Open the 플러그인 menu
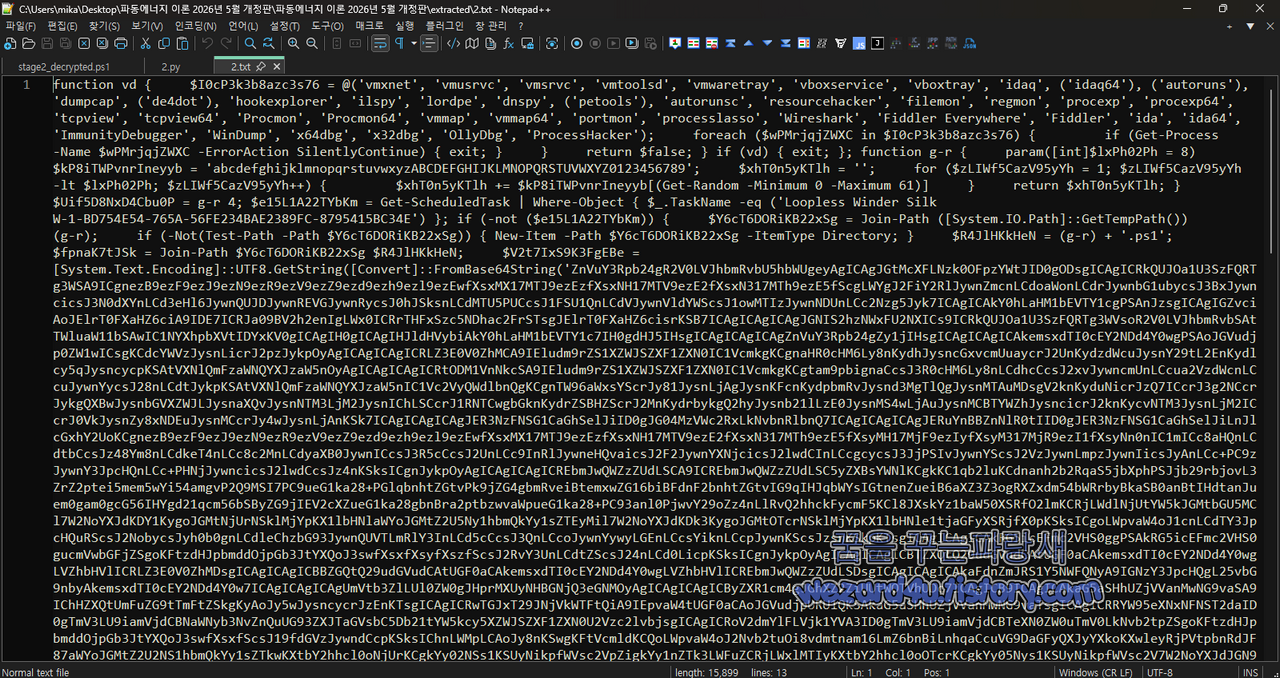Screen dimensions: 1280x678 445,25
